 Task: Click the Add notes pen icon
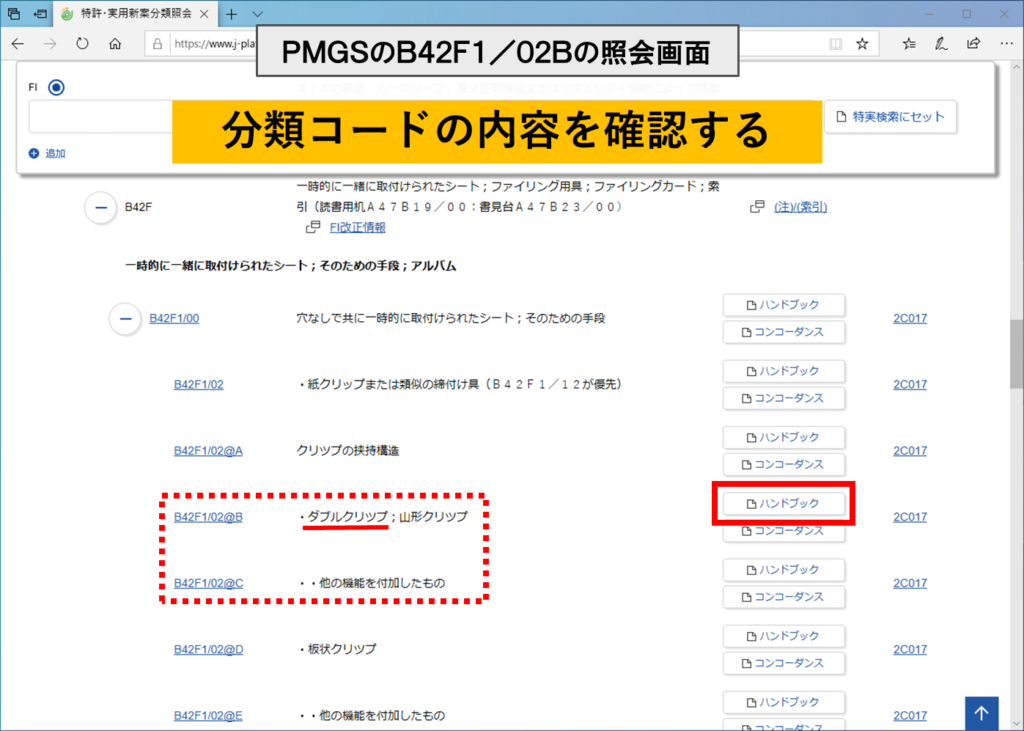pos(940,44)
